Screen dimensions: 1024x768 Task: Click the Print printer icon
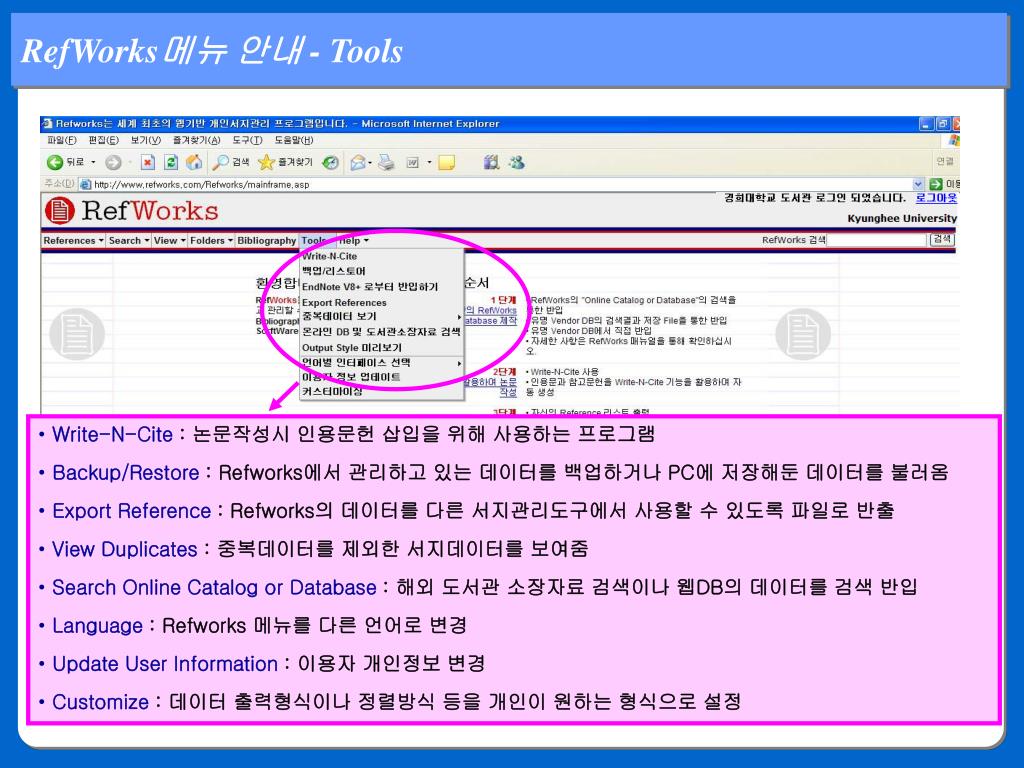tap(387, 162)
